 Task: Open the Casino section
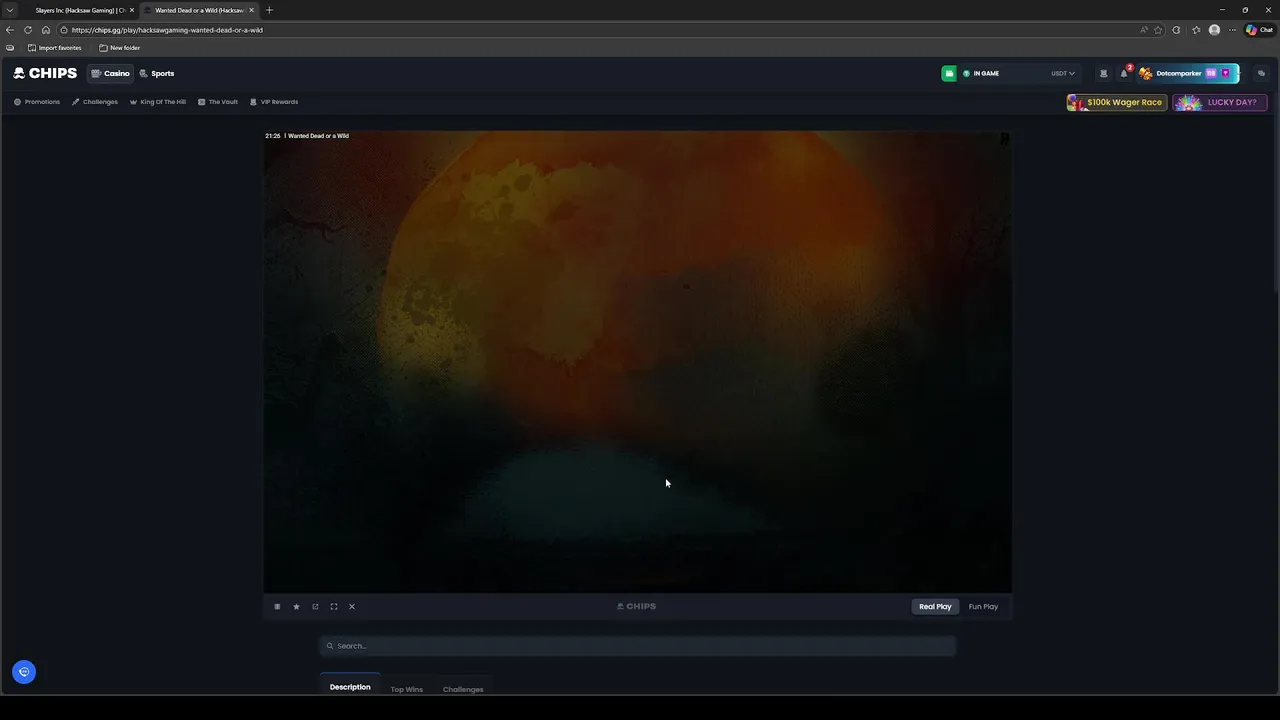point(110,73)
